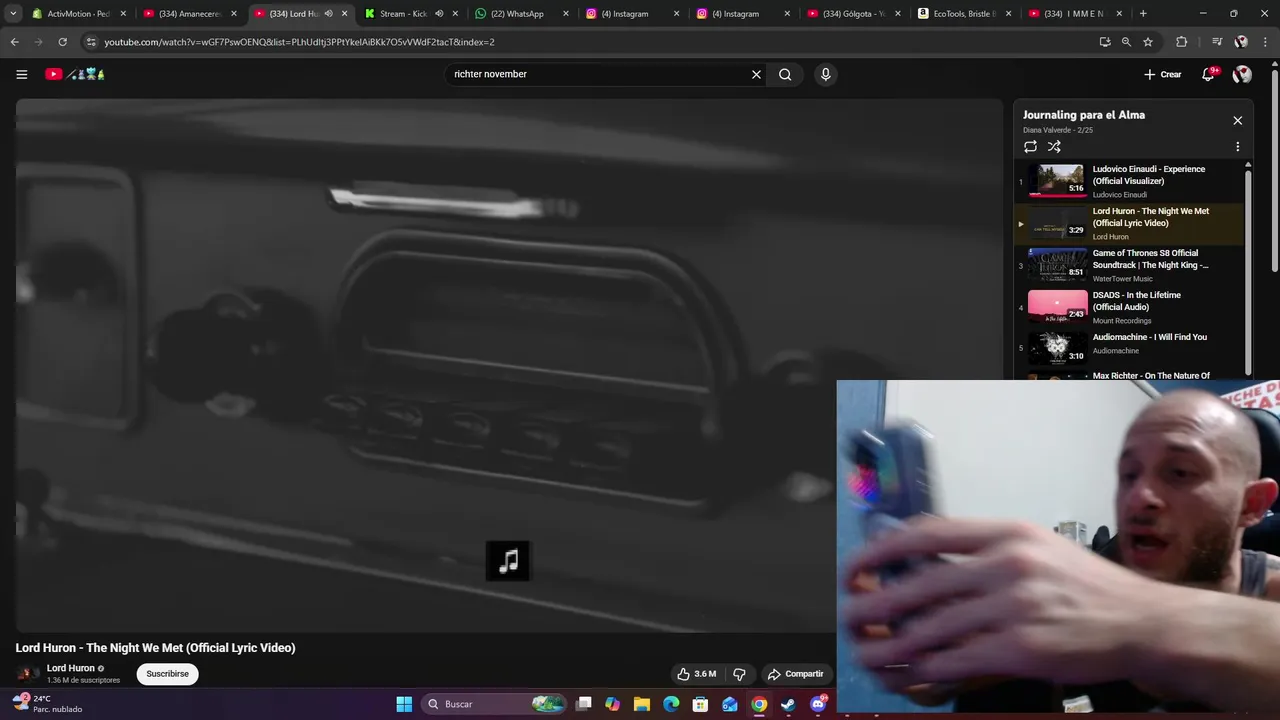The height and width of the screenshot is (720, 1280).
Task: Play Game of Thrones S8 soundtrack thumbnail
Action: (x=1057, y=265)
